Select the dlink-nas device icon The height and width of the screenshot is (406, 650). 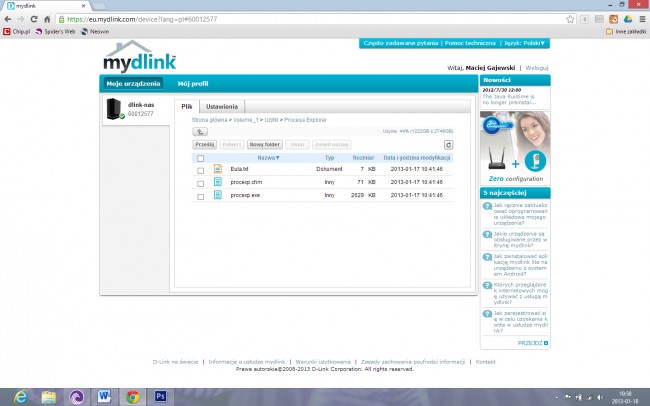tap(114, 109)
